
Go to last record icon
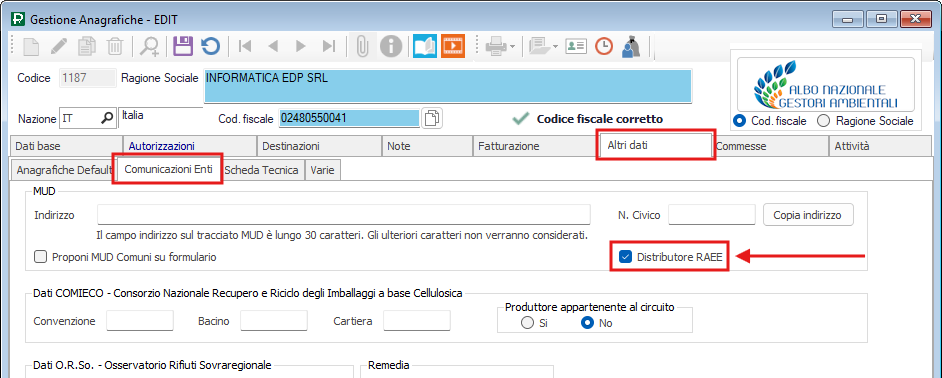click(329, 46)
